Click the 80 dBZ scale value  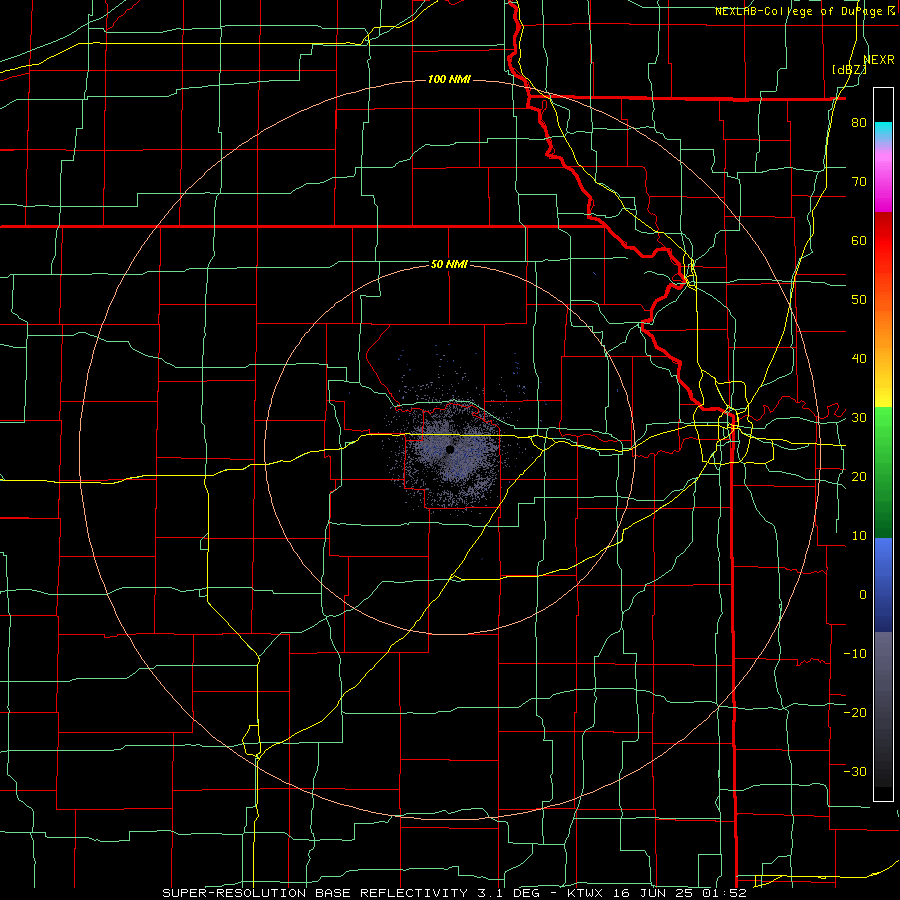coord(859,123)
